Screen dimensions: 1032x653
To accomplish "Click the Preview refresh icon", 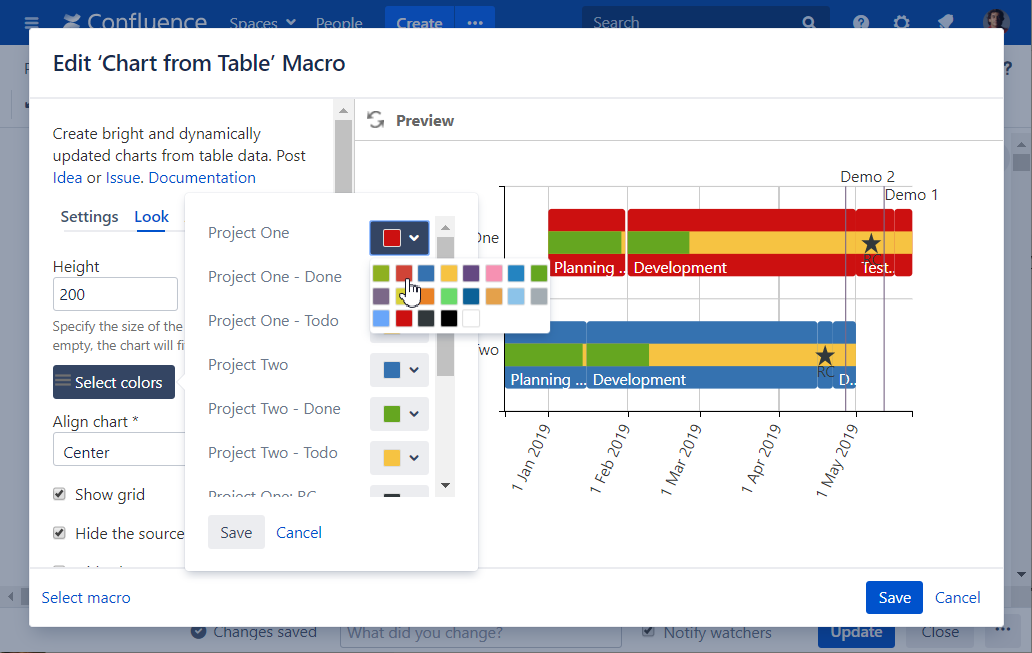I will point(376,120).
